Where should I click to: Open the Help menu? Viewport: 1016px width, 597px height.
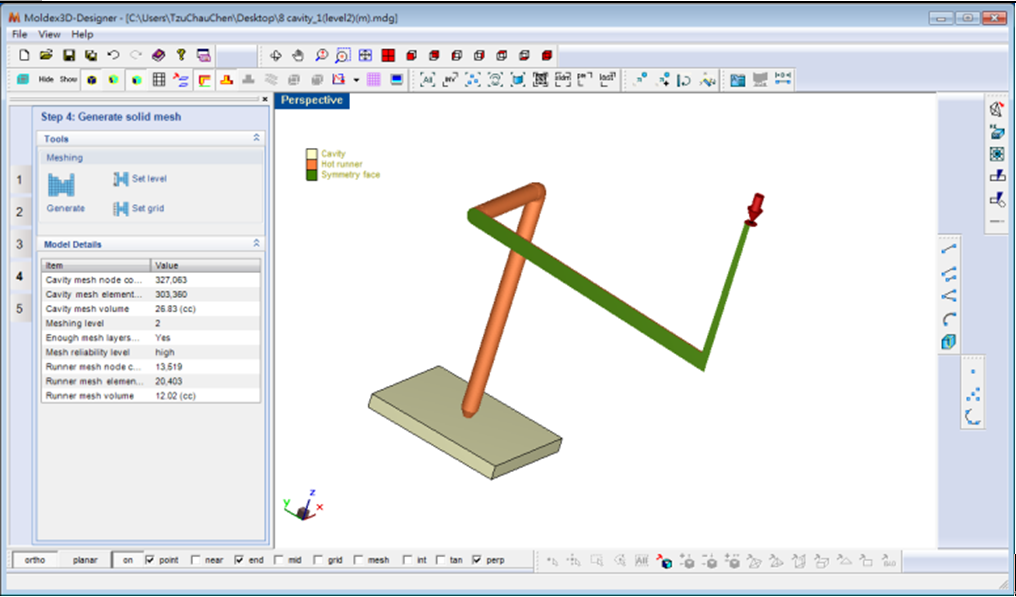click(x=82, y=34)
